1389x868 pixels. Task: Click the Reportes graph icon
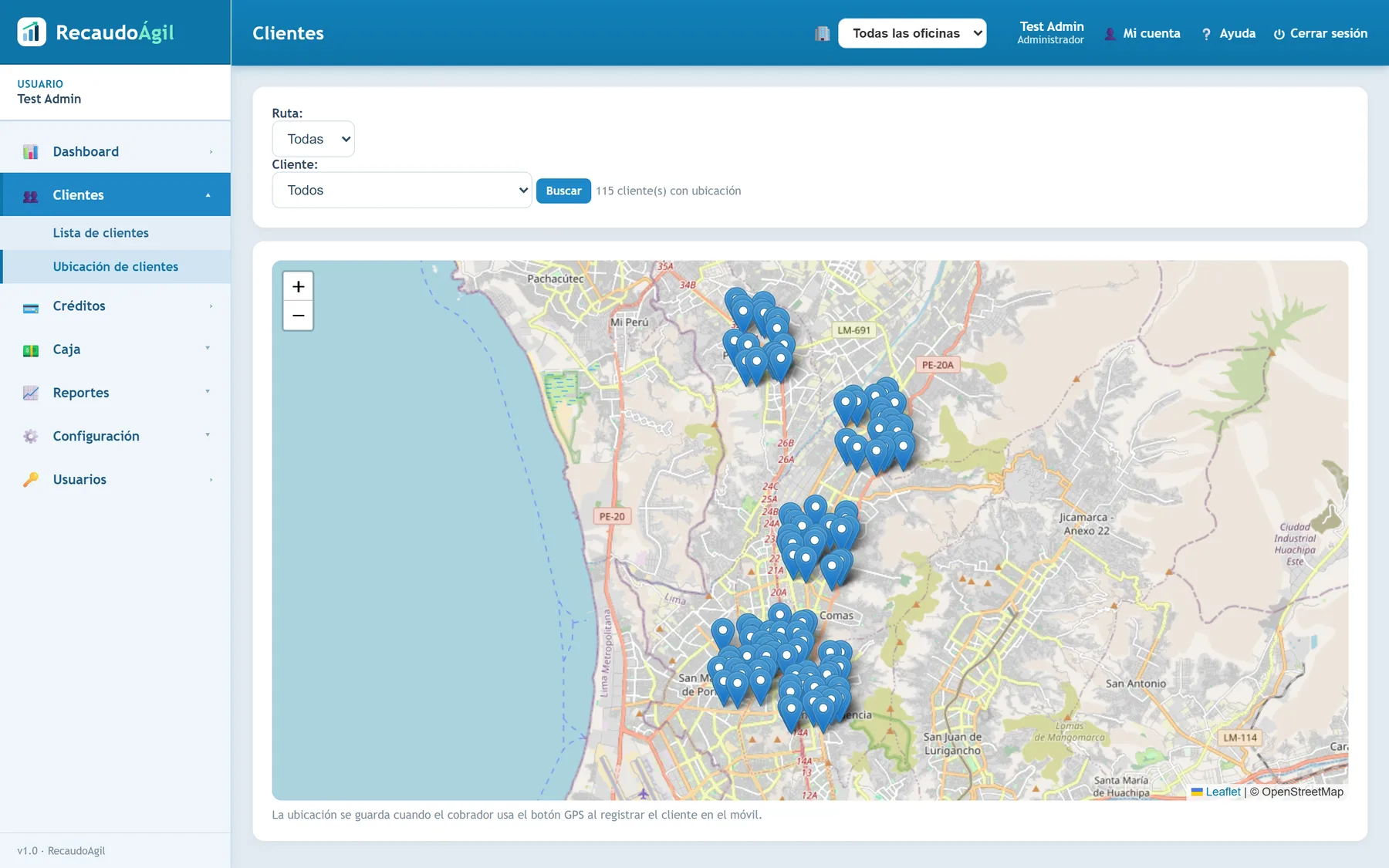pos(31,393)
